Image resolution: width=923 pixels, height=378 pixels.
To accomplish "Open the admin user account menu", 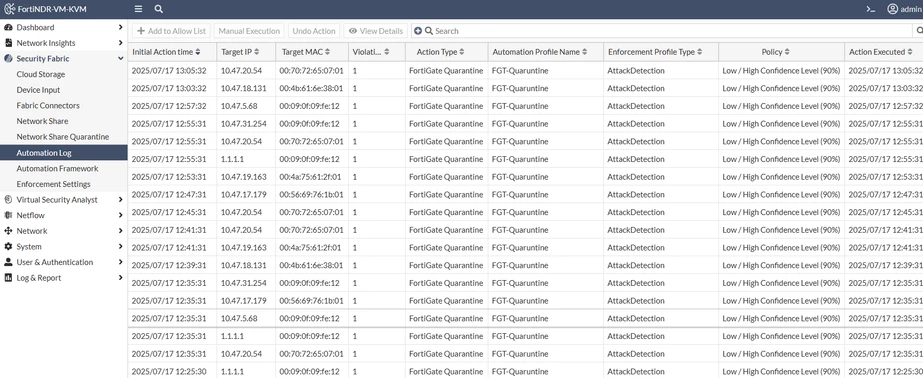I will coord(904,9).
